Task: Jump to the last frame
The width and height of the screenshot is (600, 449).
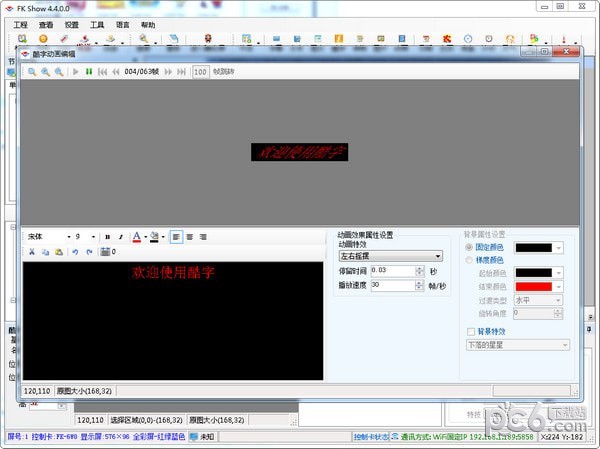Action: [x=180, y=72]
